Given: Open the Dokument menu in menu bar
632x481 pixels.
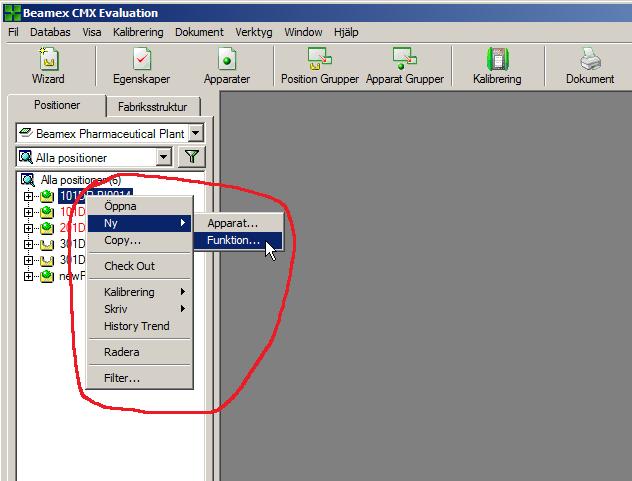Looking at the screenshot, I should click(x=199, y=32).
